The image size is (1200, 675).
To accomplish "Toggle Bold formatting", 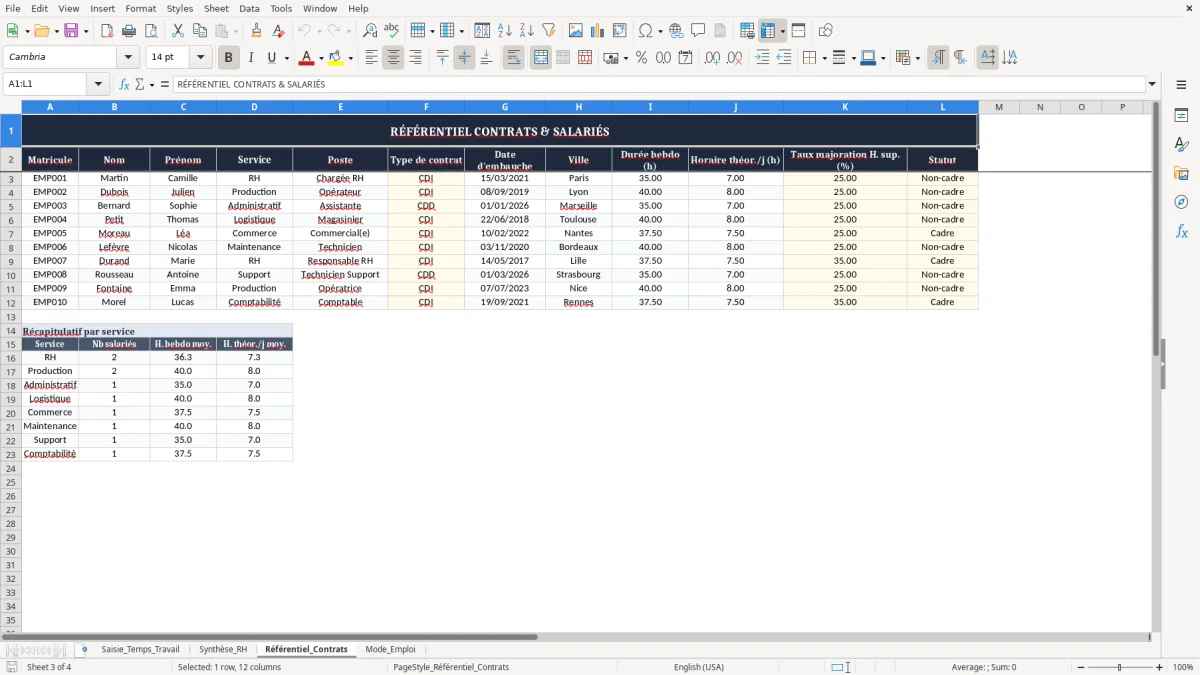I will (229, 58).
